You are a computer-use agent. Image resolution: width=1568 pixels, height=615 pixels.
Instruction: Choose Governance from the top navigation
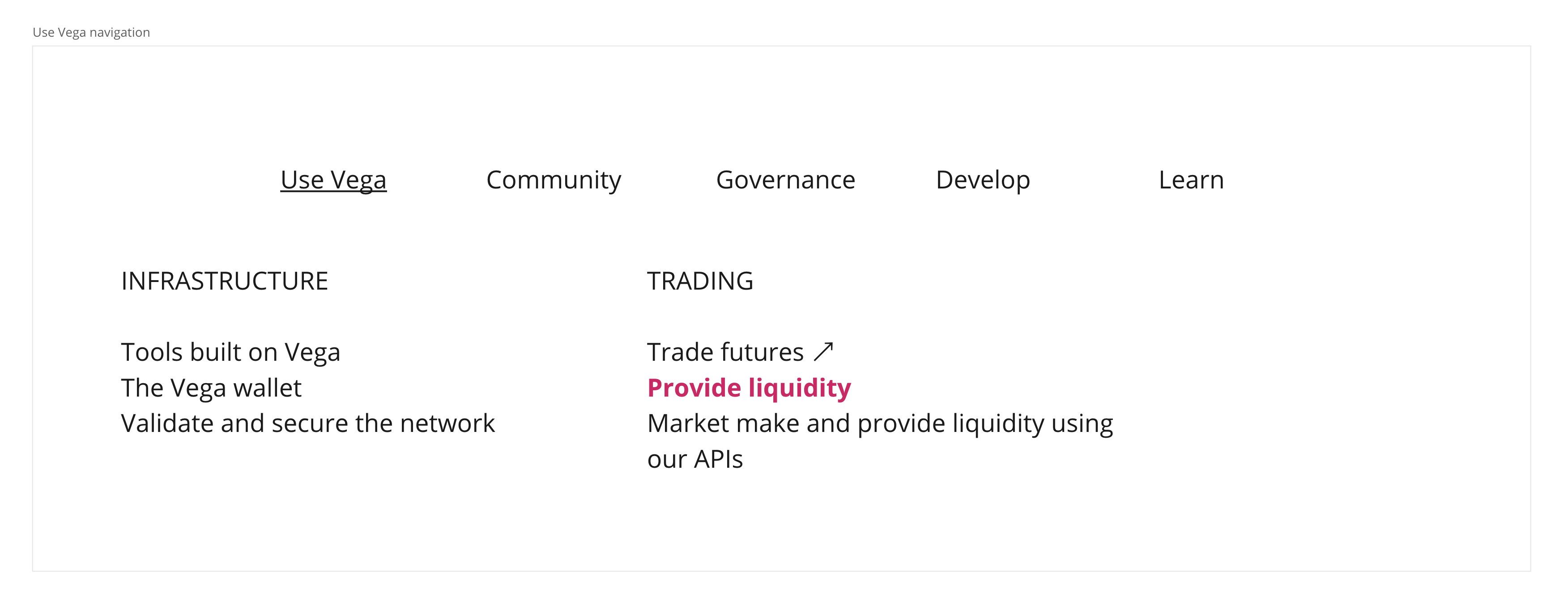click(786, 179)
